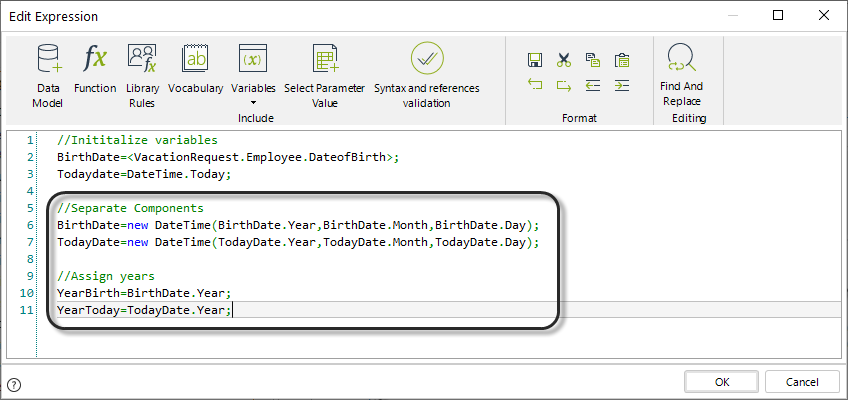This screenshot has width=848, height=400.
Task: Place cursor in "YearToday=TodayDate.Year;" line
Action: tap(144, 310)
